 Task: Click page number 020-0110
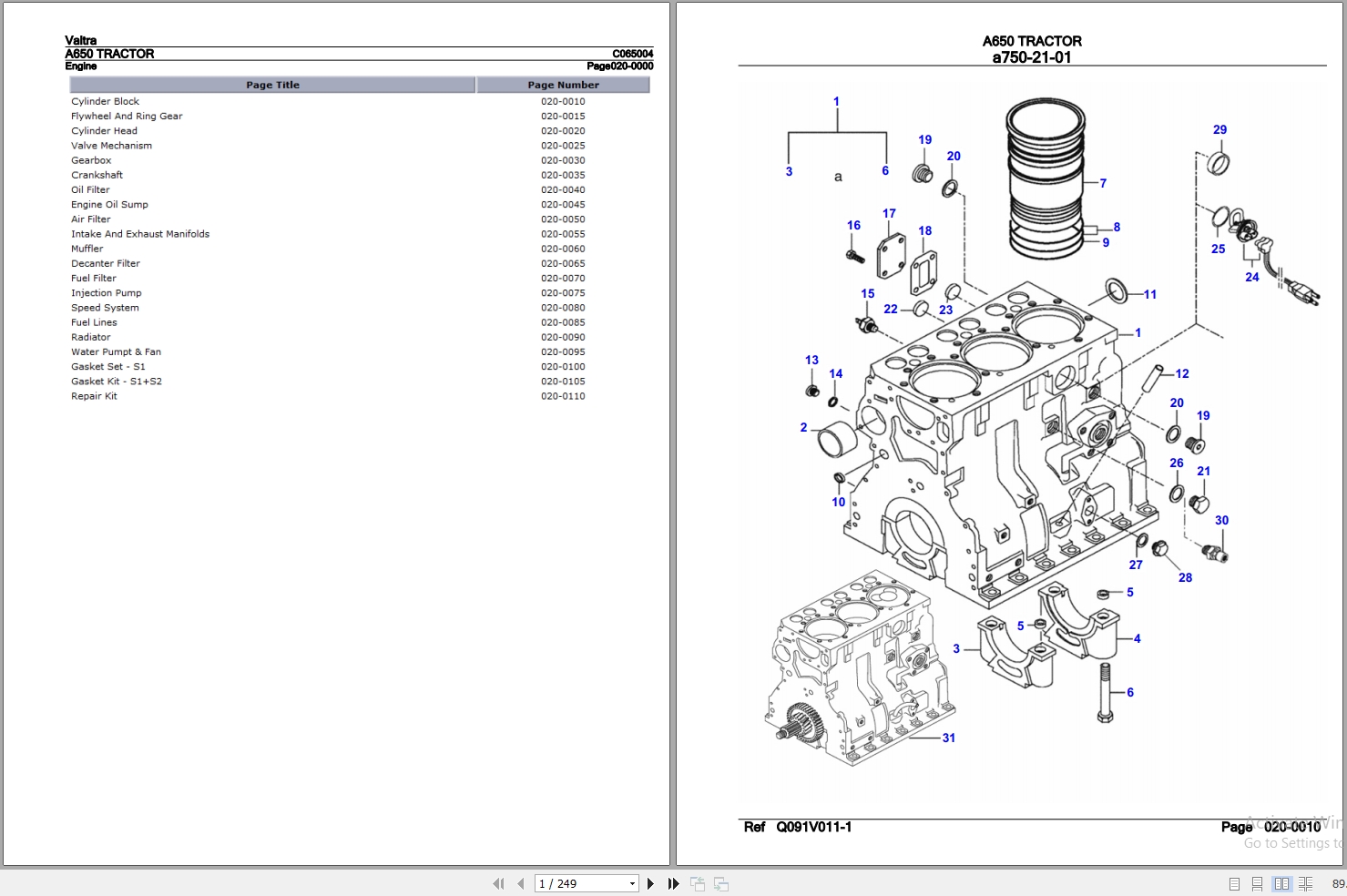click(563, 396)
